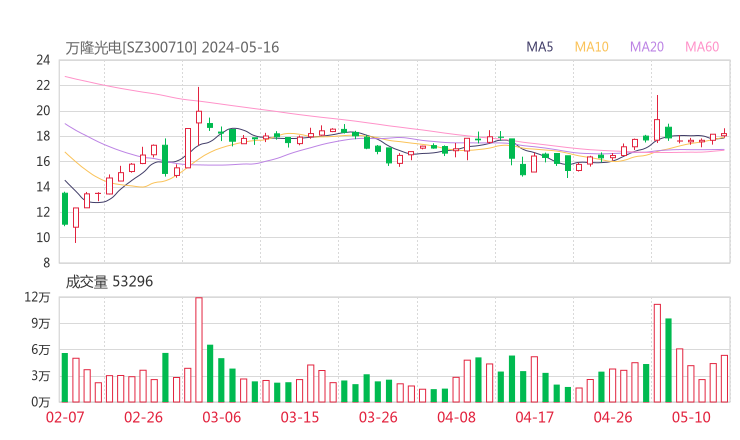This screenshot has height=440, width=740.
Task: Click the 12 price axis label
Action: click(43, 212)
